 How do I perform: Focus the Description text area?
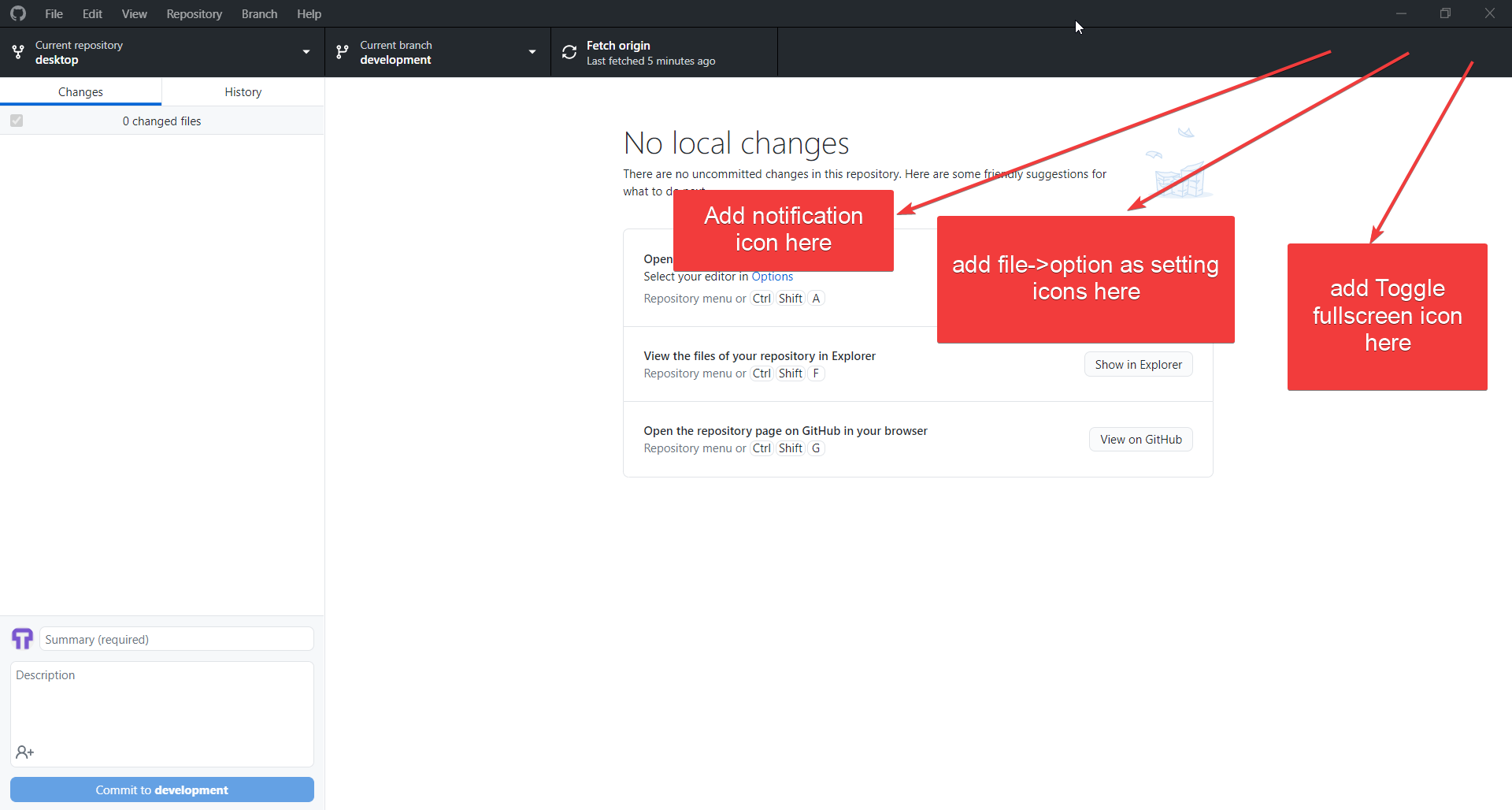(162, 714)
